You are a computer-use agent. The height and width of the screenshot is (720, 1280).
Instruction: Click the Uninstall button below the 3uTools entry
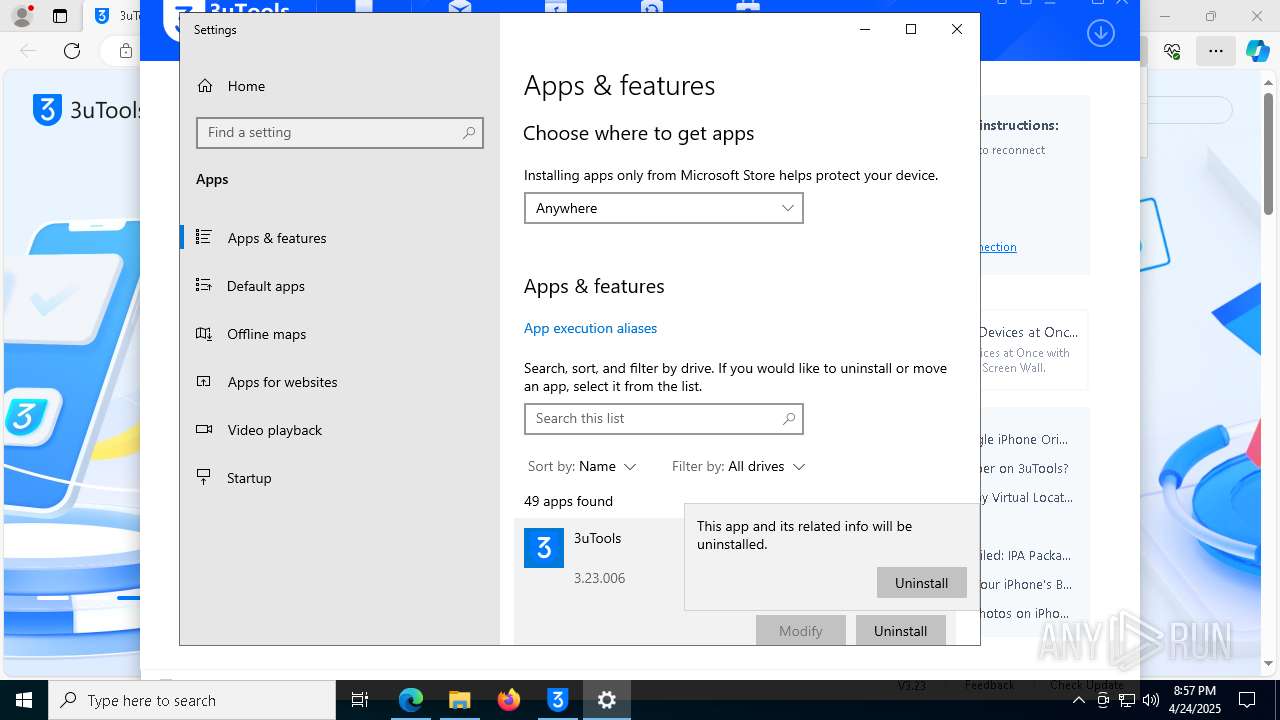point(900,631)
